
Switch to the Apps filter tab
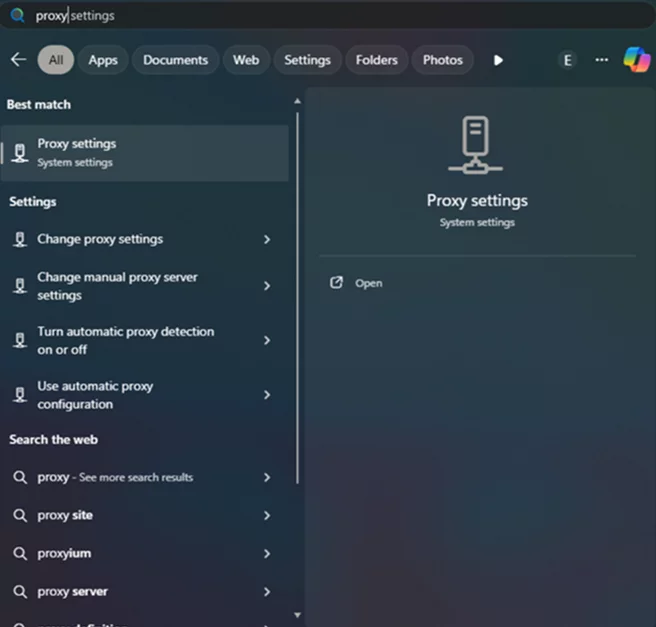(x=103, y=60)
